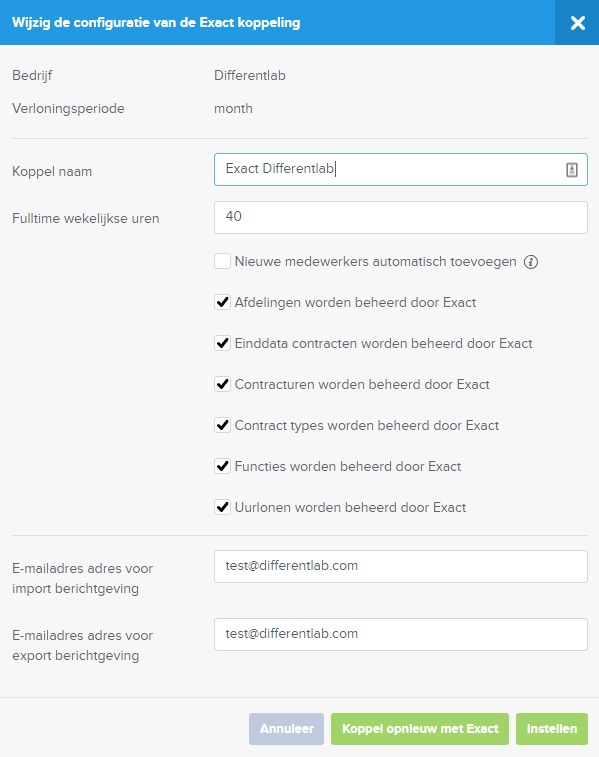Select the export berichtgeving e-mail field
Image resolution: width=599 pixels, height=757 pixels.
(x=401, y=634)
